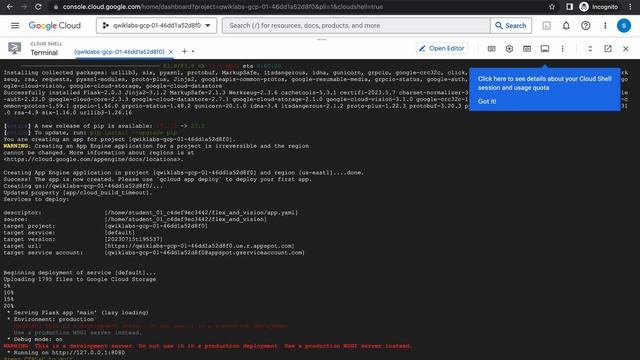Viewport: 640px width, 360px height.
Task: Click Open Editor button
Action: [x=442, y=49]
